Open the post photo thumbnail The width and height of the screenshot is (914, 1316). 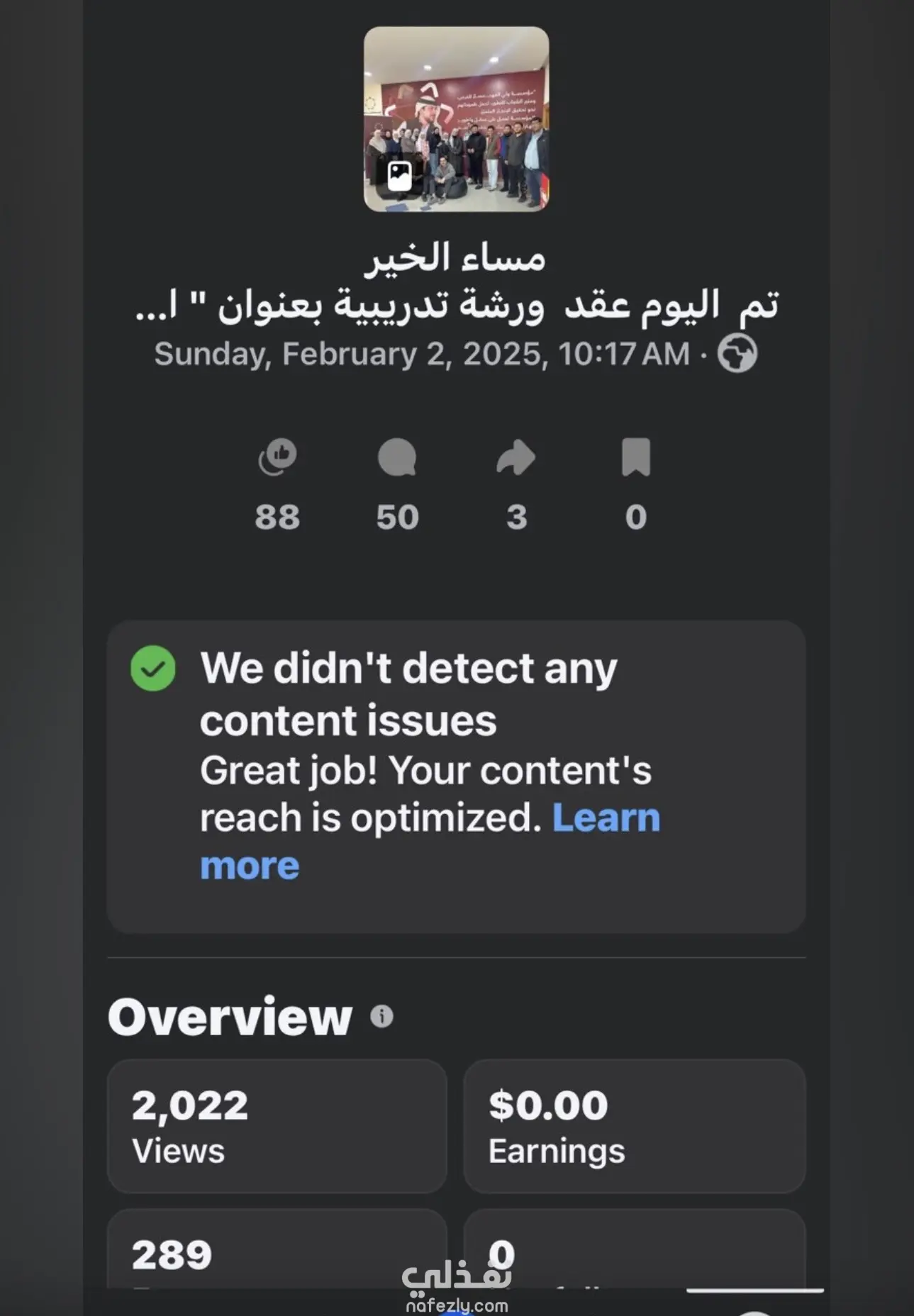[x=457, y=119]
